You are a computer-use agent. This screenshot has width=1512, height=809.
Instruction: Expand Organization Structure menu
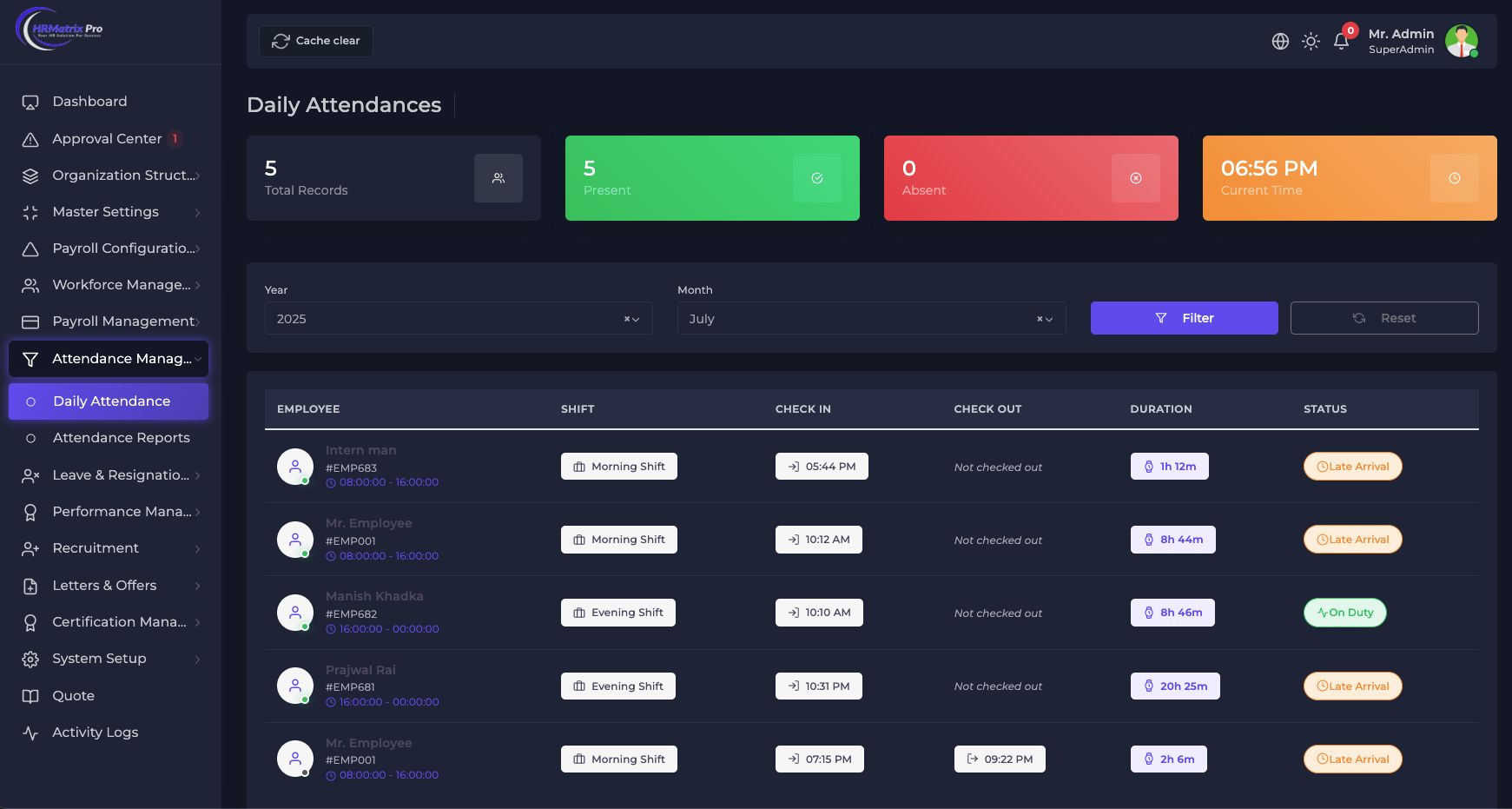110,176
